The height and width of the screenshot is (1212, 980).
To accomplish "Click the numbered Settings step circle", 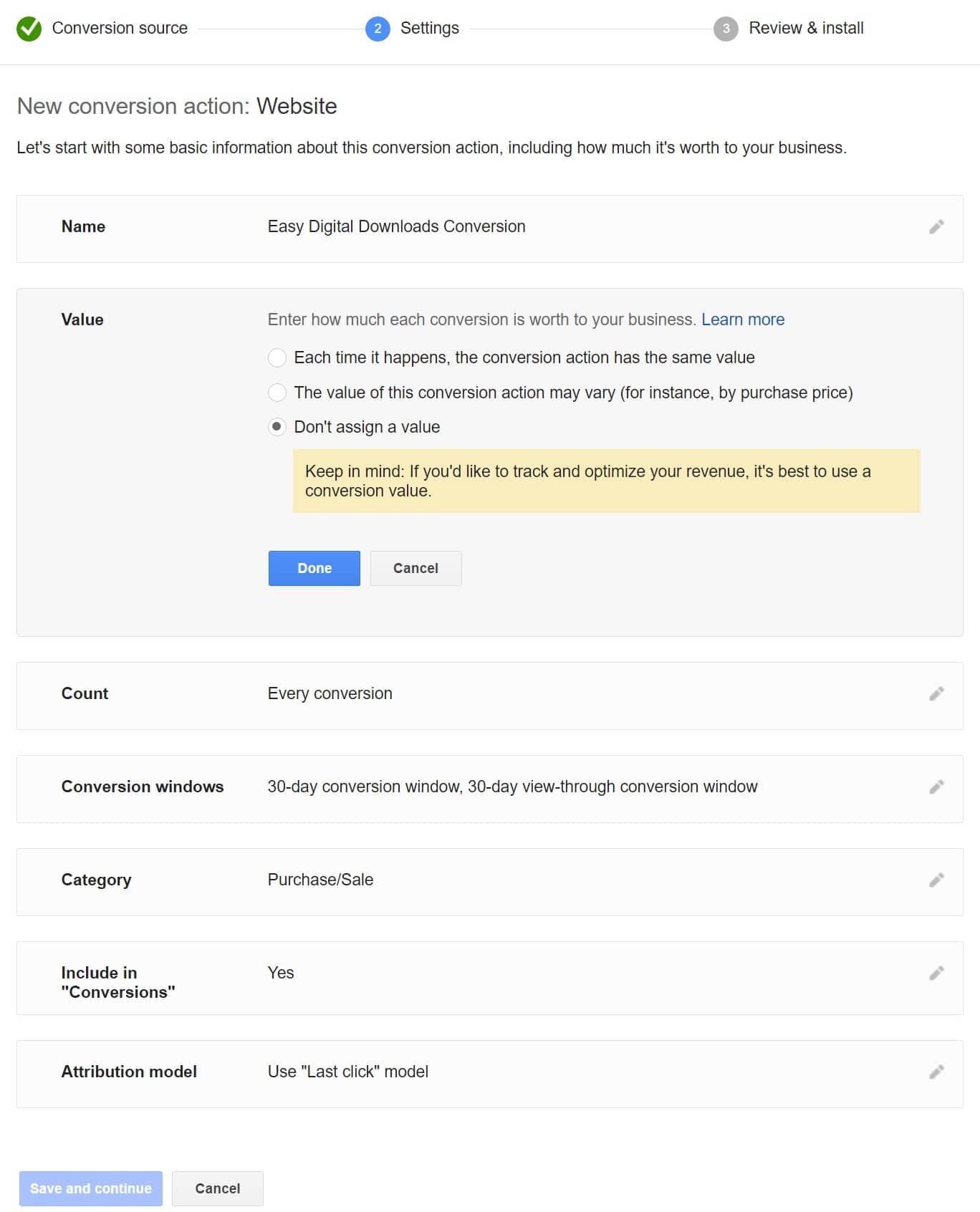I will pos(379,29).
